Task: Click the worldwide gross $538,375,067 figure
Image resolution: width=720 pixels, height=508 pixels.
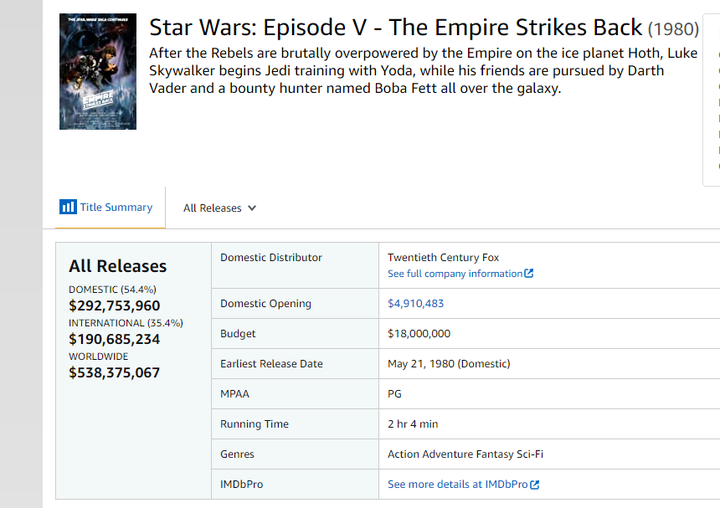Action: click(x=114, y=373)
